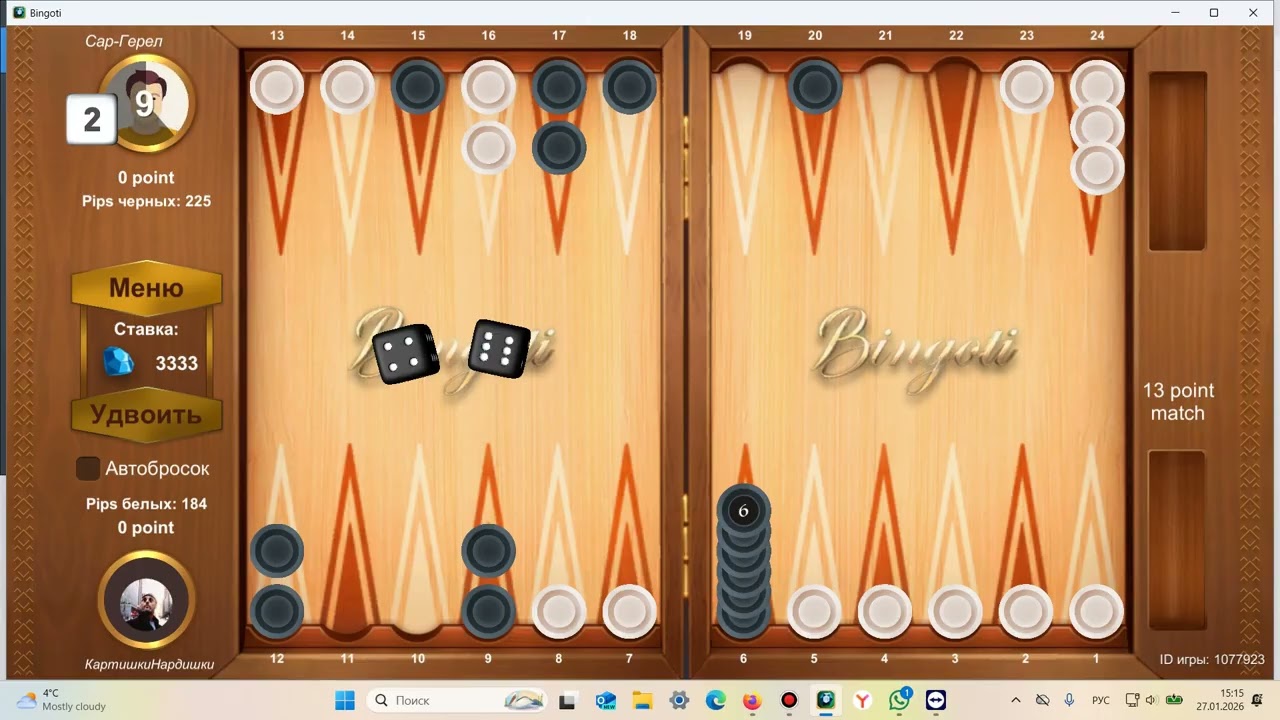Click the ID игры: 1077923 text
This screenshot has width=1280, height=720.
coord(1212,660)
